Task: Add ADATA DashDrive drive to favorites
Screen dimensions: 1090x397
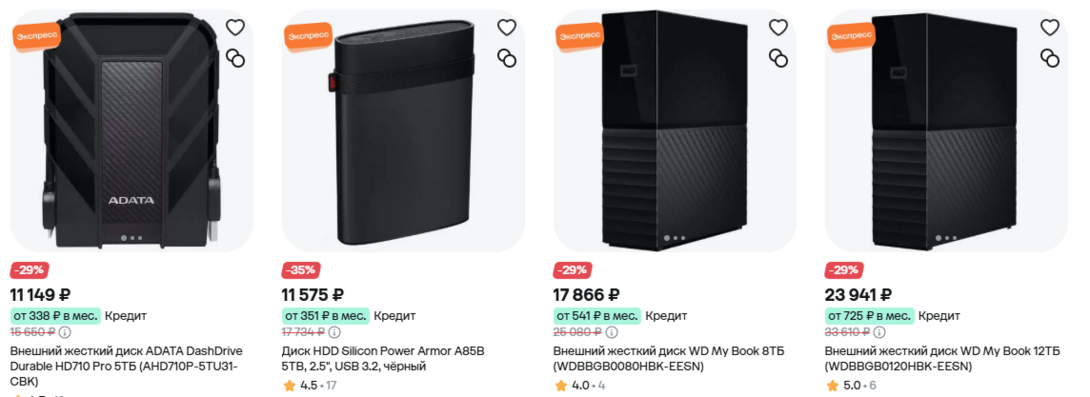Action: click(x=236, y=27)
